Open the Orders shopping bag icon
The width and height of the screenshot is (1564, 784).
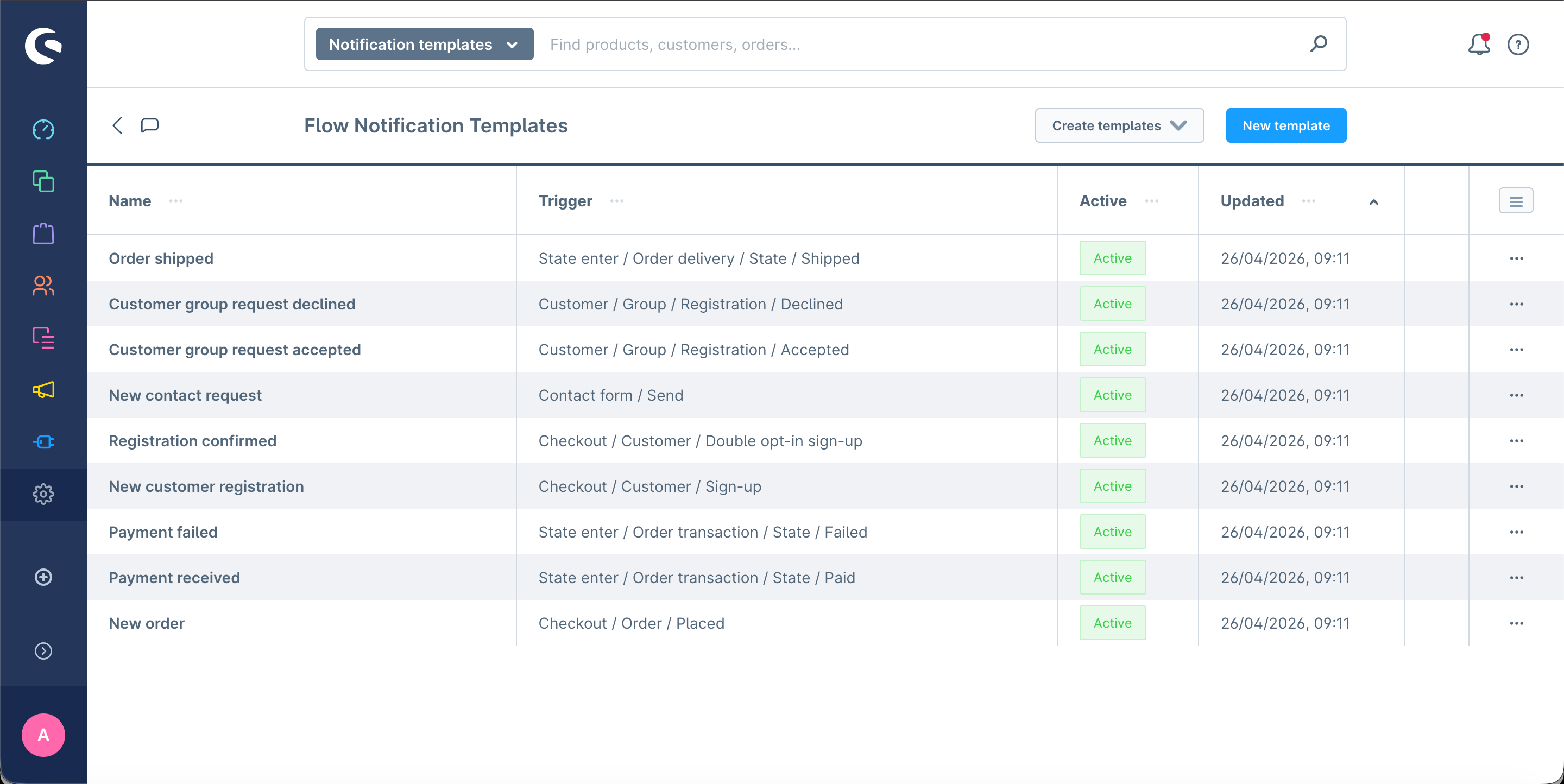tap(43, 233)
